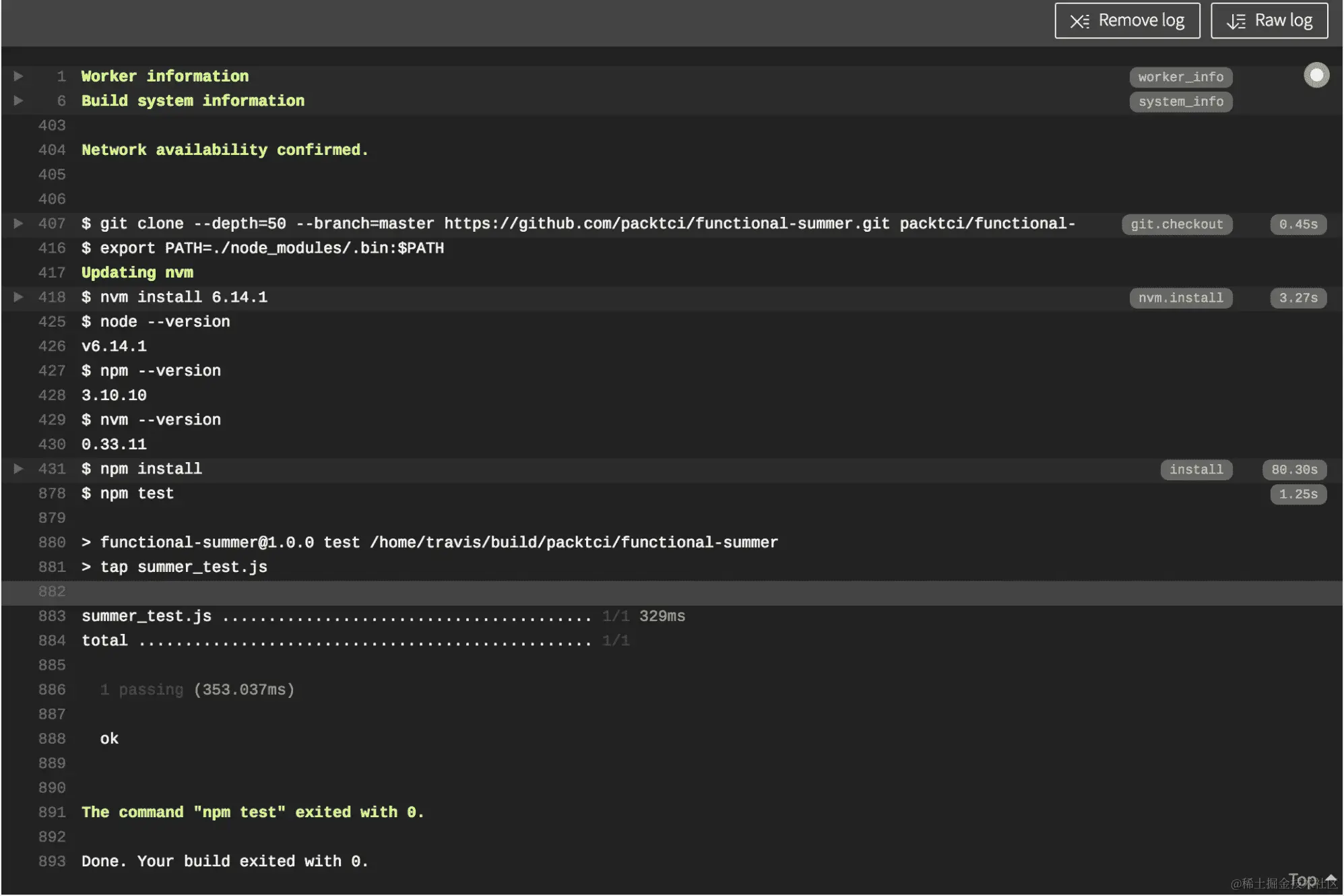Expand the Worker information fold
This screenshot has height=896, width=1344.
18,76
